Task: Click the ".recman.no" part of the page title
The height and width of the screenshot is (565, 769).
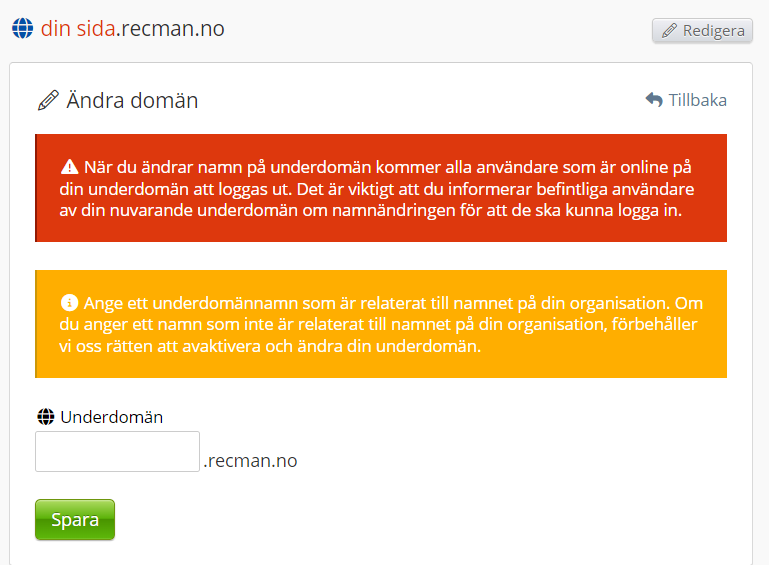Action: pos(170,29)
